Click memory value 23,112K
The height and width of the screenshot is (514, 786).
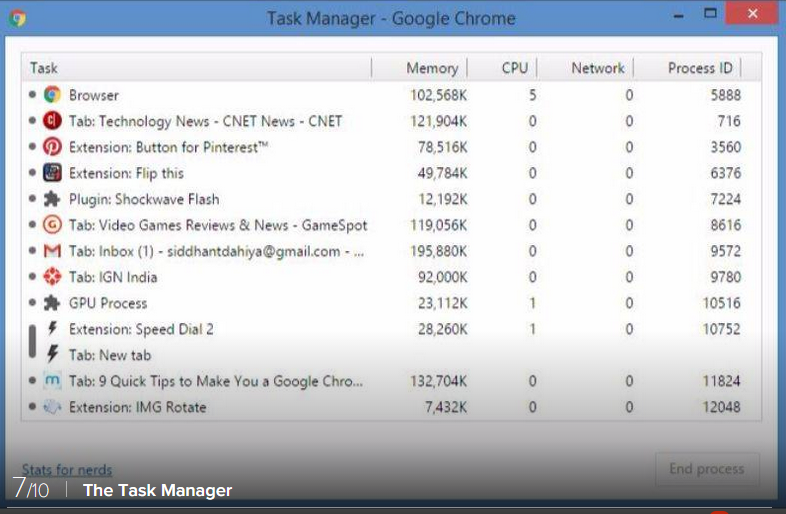443,303
